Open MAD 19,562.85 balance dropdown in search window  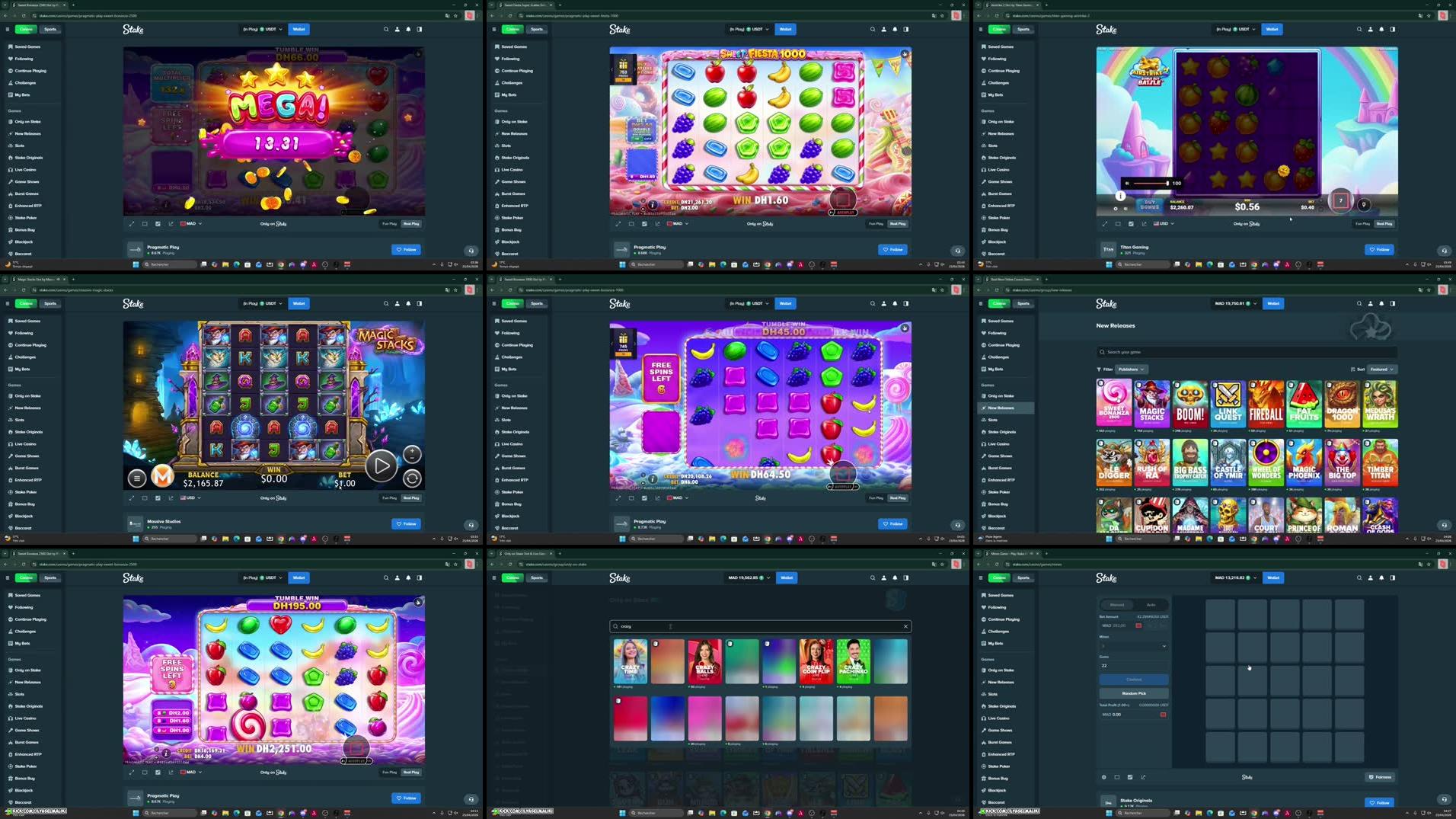point(750,577)
